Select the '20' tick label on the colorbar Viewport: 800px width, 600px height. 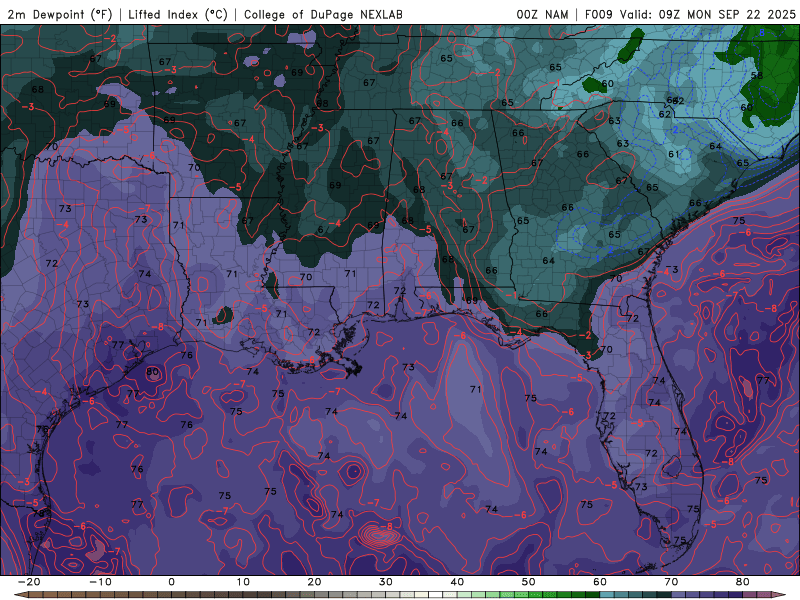coord(314,582)
